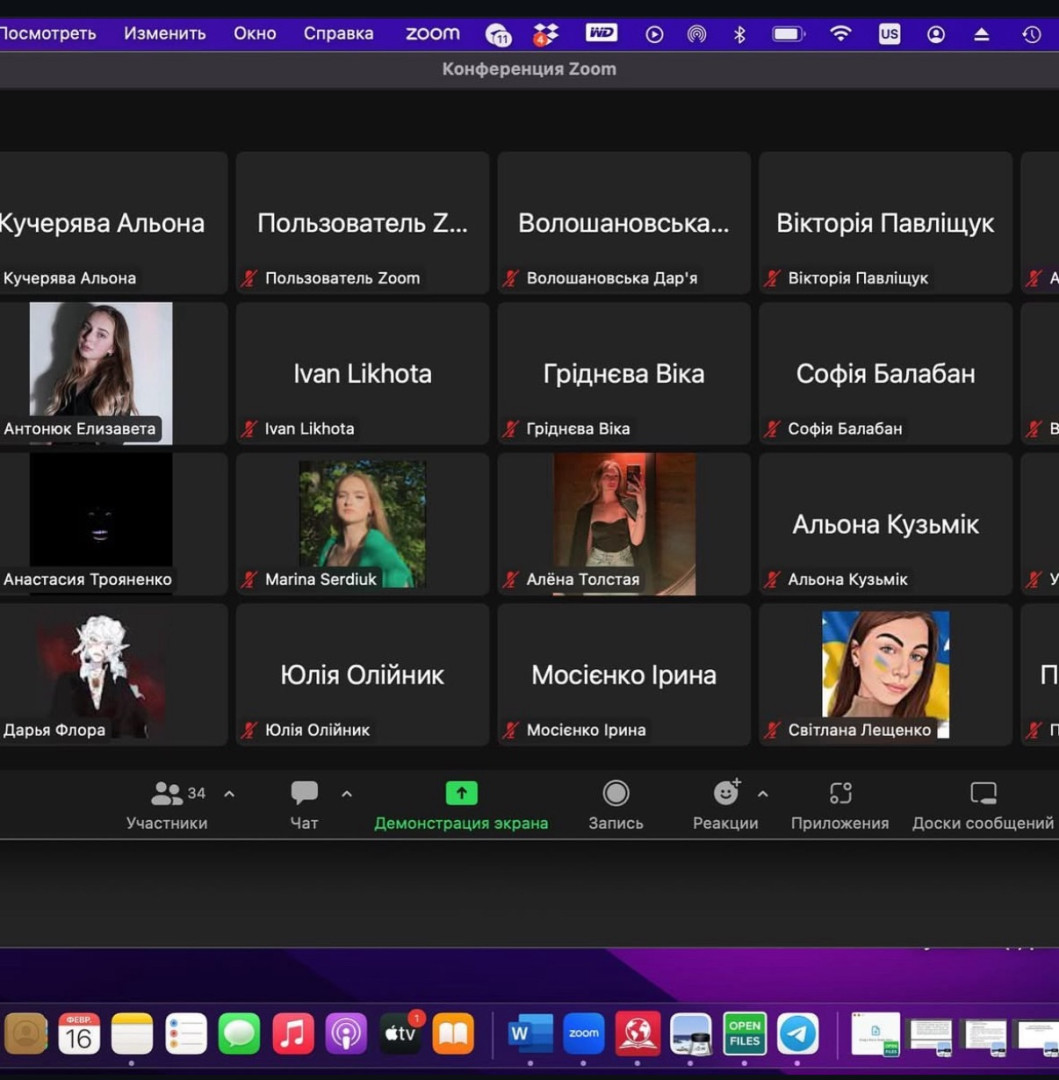Expand the arrow next to Чат
Image resolution: width=1059 pixels, height=1080 pixels.
(x=347, y=794)
